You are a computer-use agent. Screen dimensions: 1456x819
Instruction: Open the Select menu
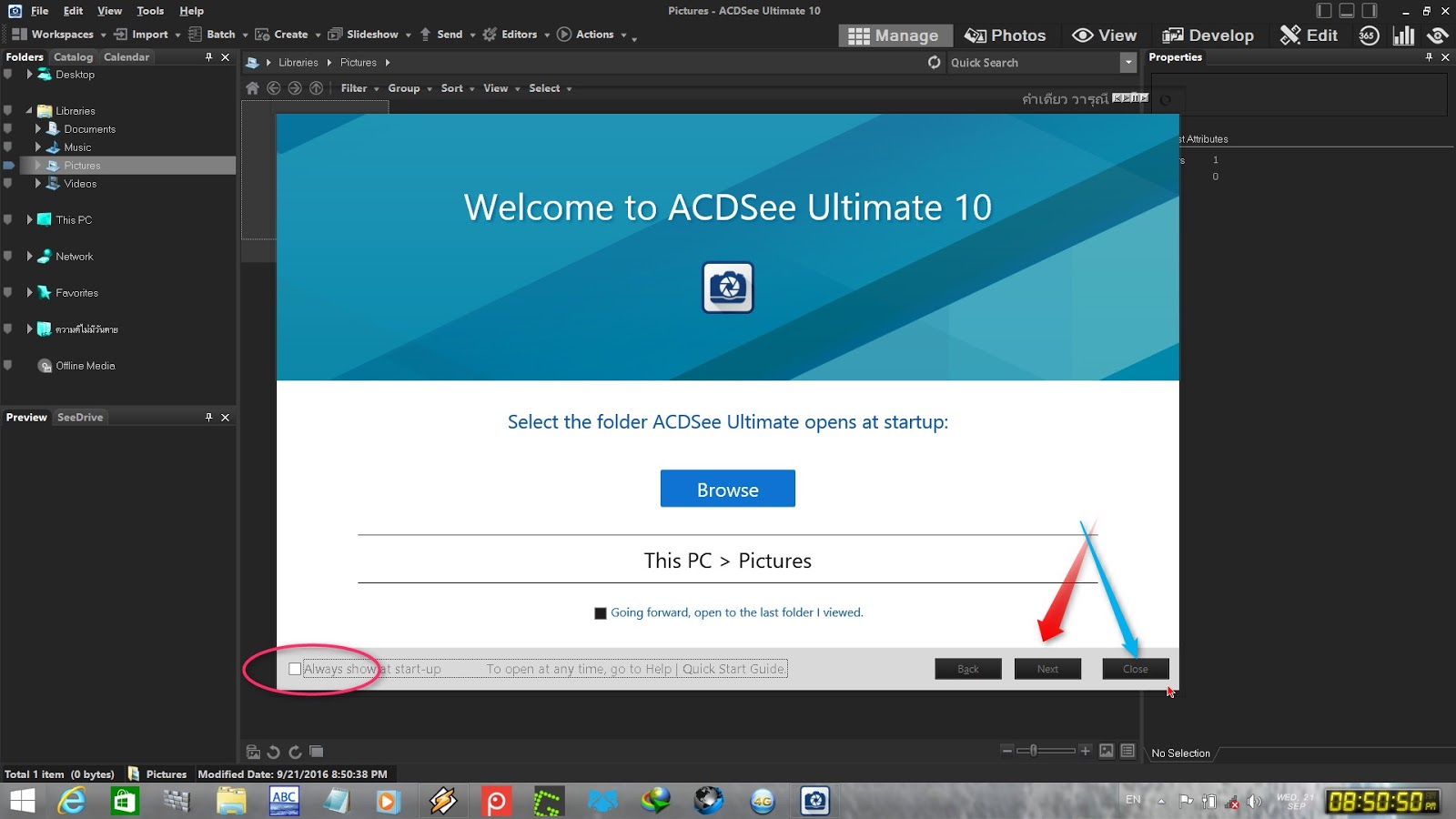[550, 88]
